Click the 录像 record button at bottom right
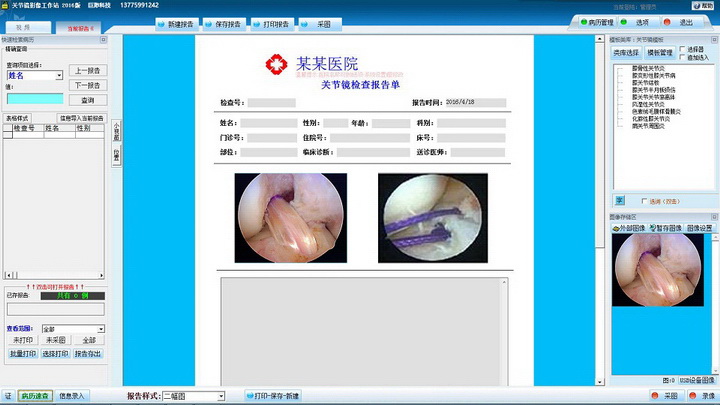This screenshot has width=720, height=405. pyautogui.click(x=703, y=396)
